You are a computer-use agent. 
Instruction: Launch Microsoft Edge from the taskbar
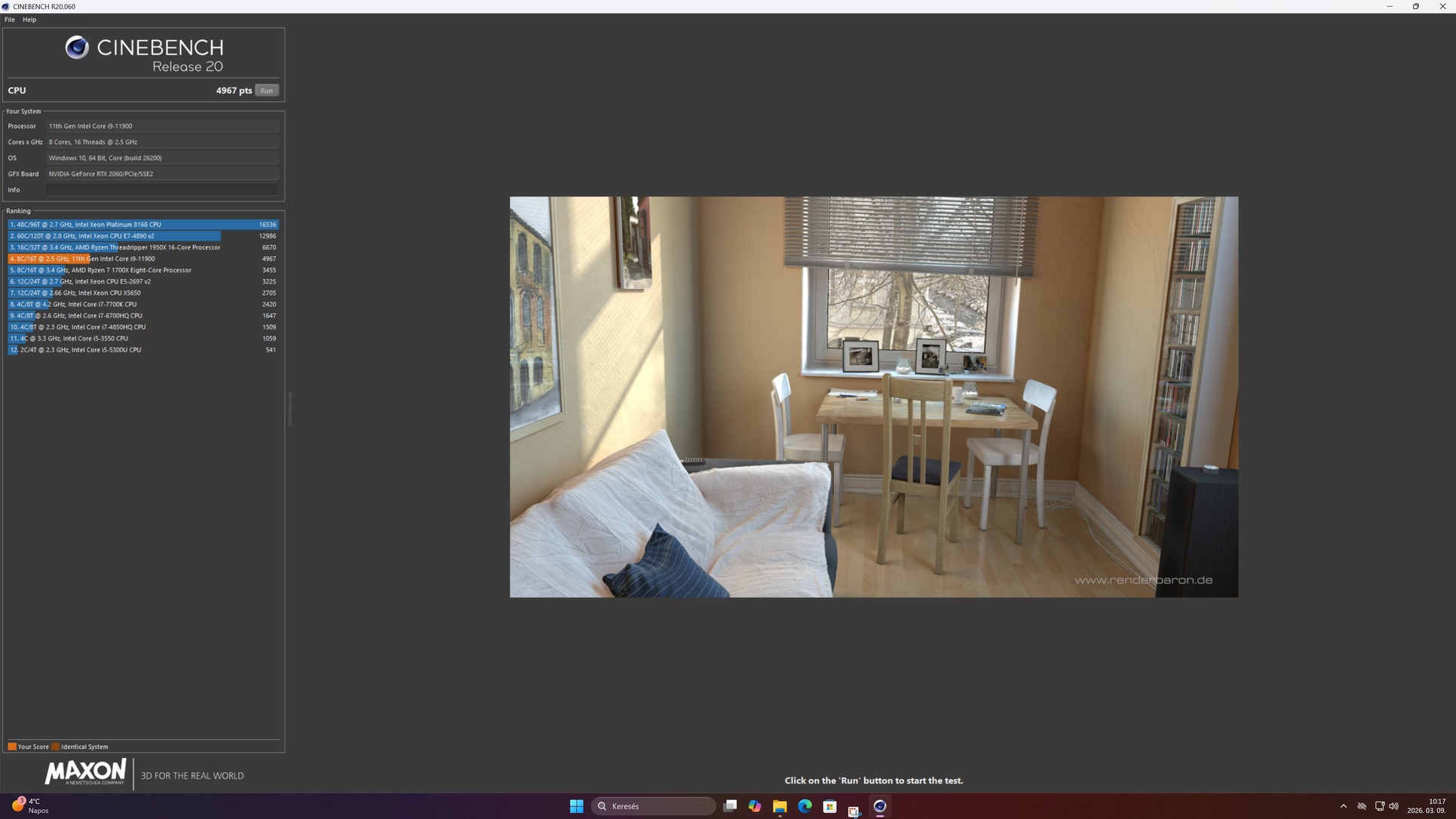pyautogui.click(x=805, y=806)
